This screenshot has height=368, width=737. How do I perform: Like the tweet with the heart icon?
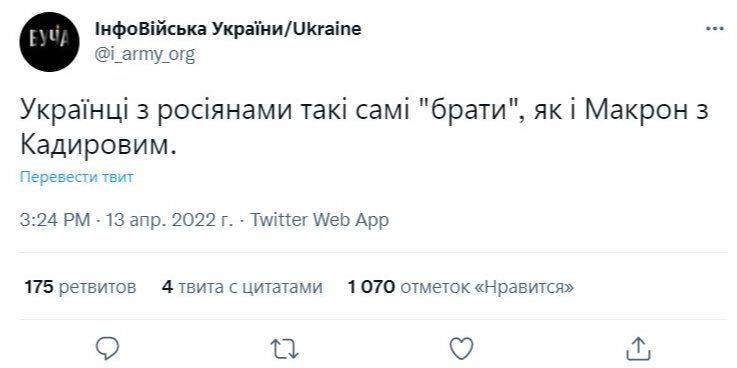462,349
